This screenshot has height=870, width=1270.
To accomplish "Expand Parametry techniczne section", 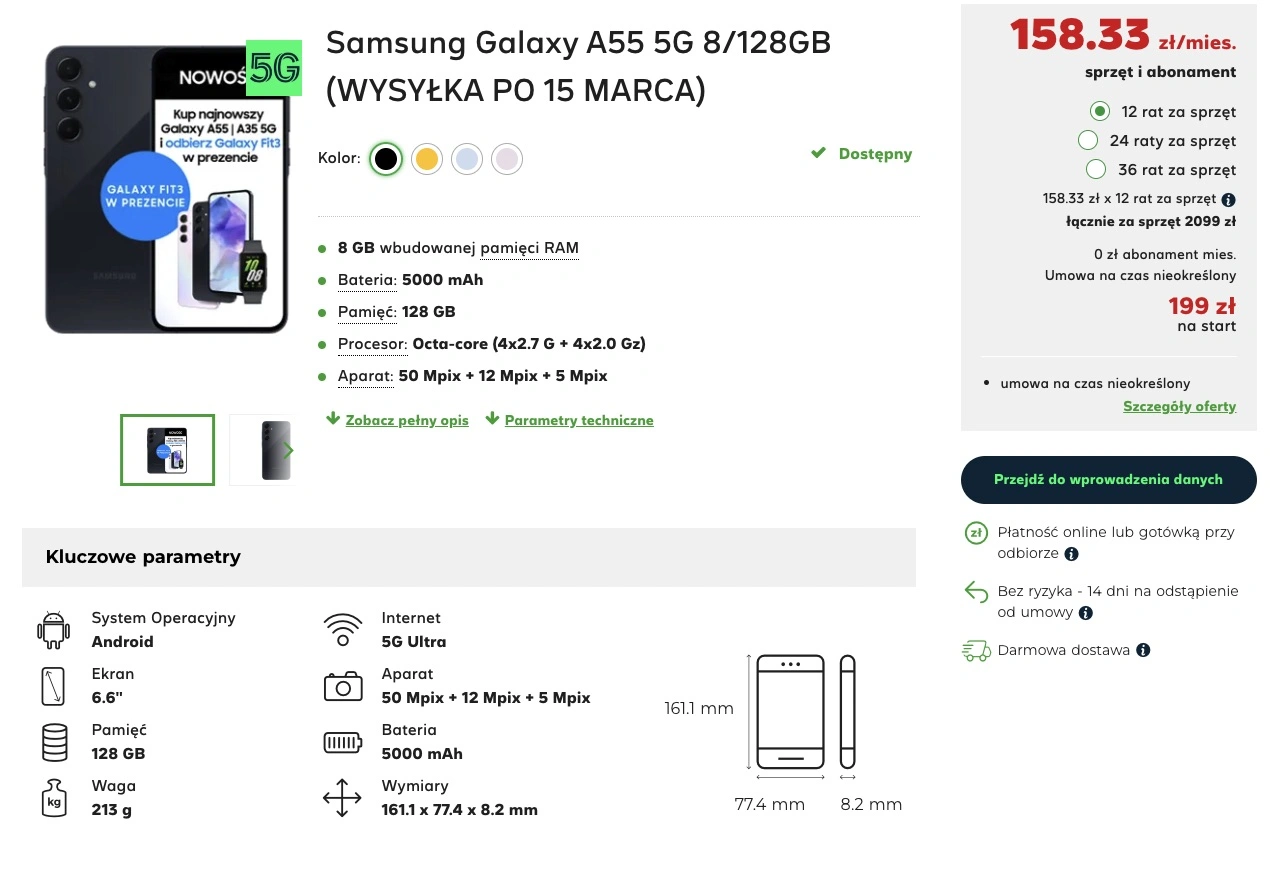I will click(x=569, y=420).
